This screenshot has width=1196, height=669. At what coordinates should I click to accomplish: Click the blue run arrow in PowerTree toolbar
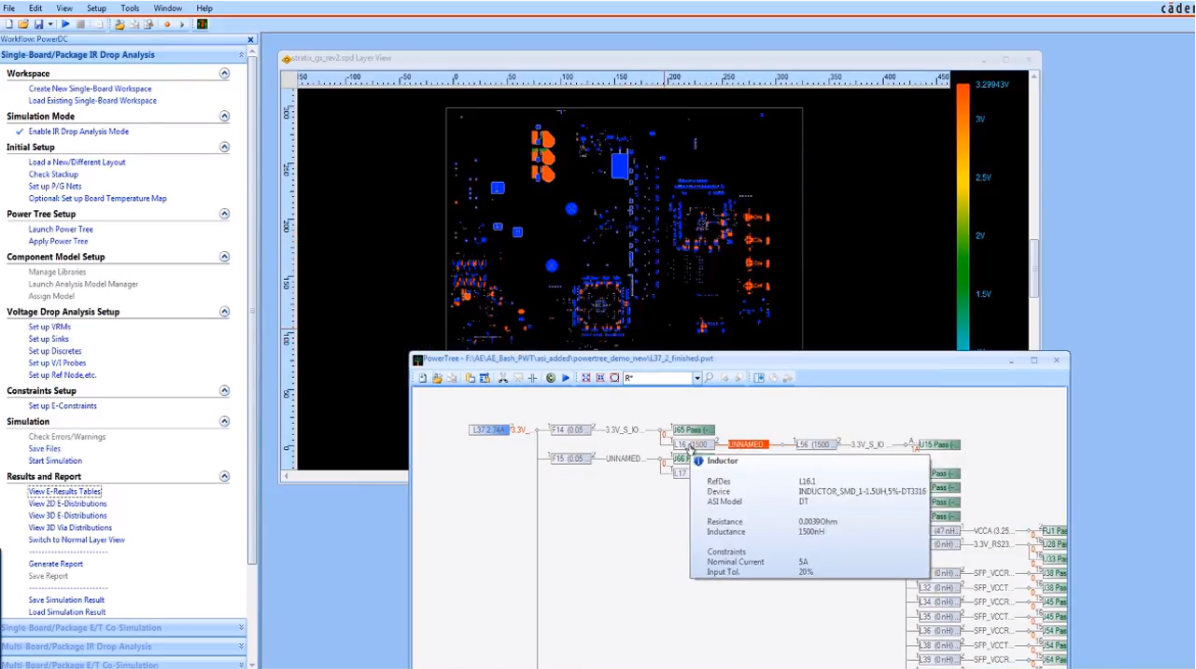tap(566, 378)
